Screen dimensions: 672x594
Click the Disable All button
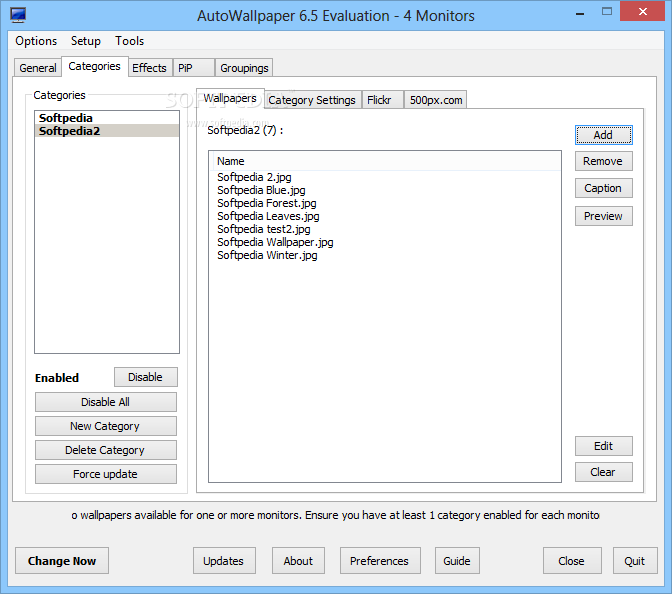[x=105, y=402]
